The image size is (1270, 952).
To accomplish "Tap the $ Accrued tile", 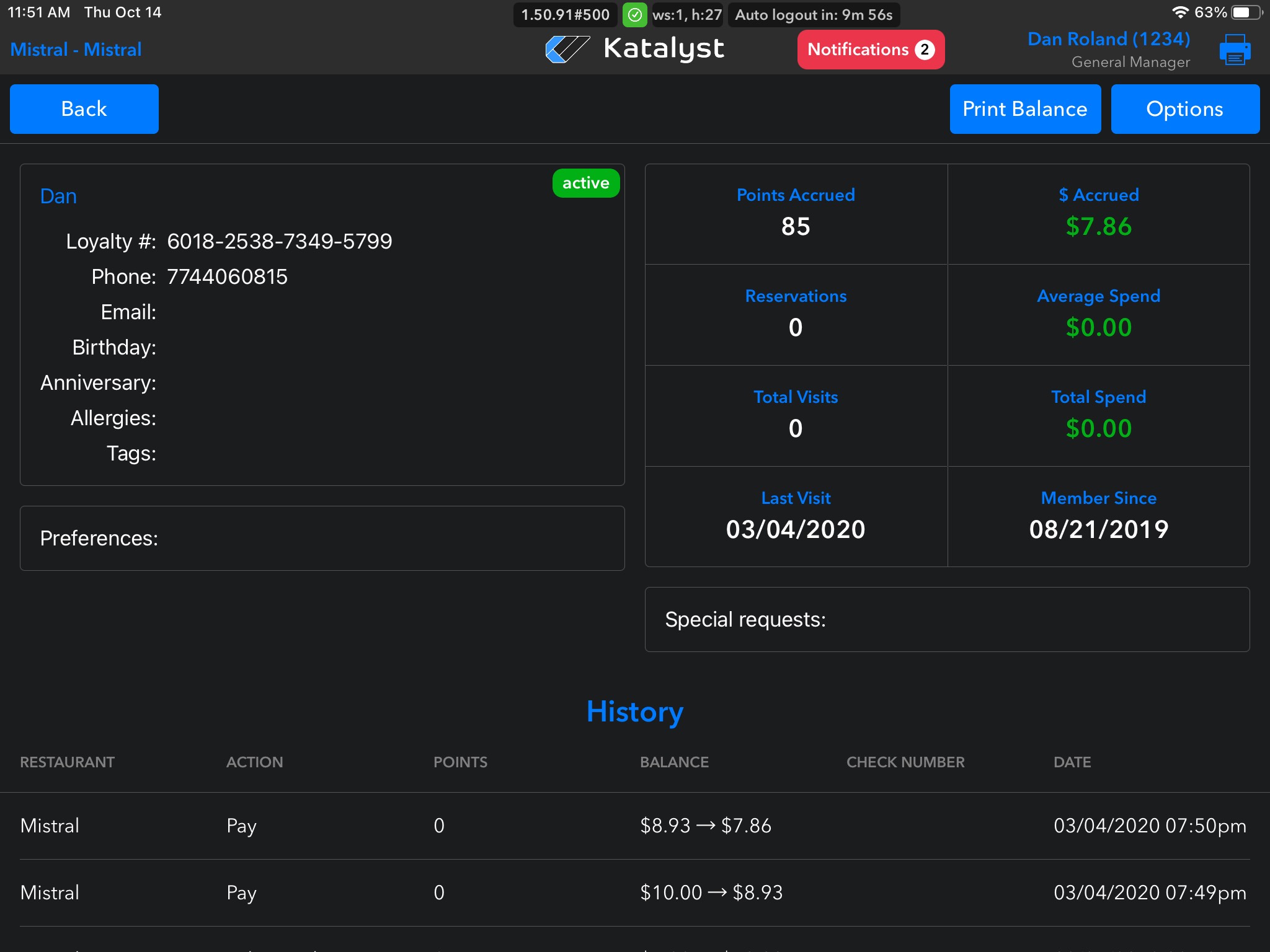I will click(x=1098, y=214).
